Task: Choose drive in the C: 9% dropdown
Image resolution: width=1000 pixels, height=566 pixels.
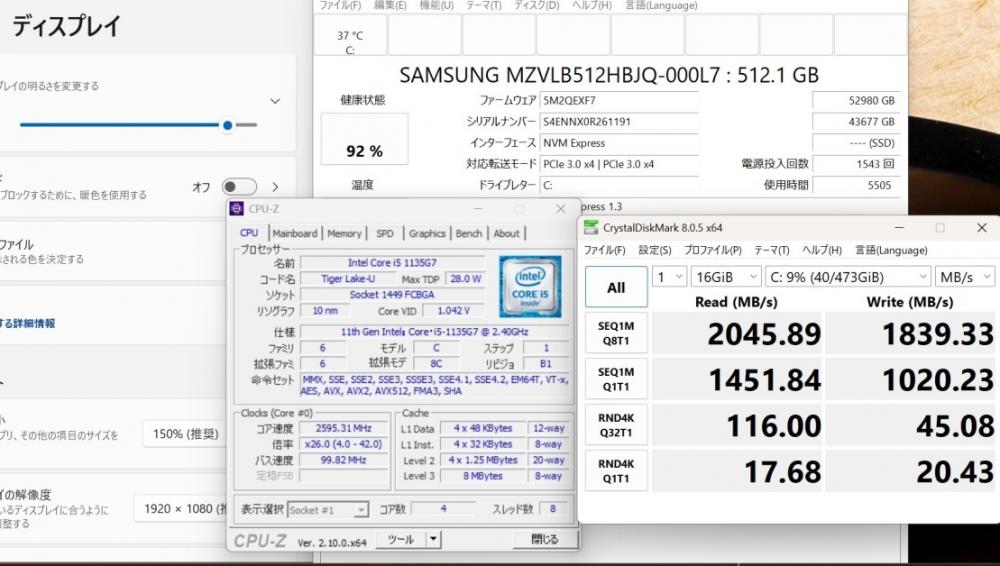Action: click(x=848, y=277)
